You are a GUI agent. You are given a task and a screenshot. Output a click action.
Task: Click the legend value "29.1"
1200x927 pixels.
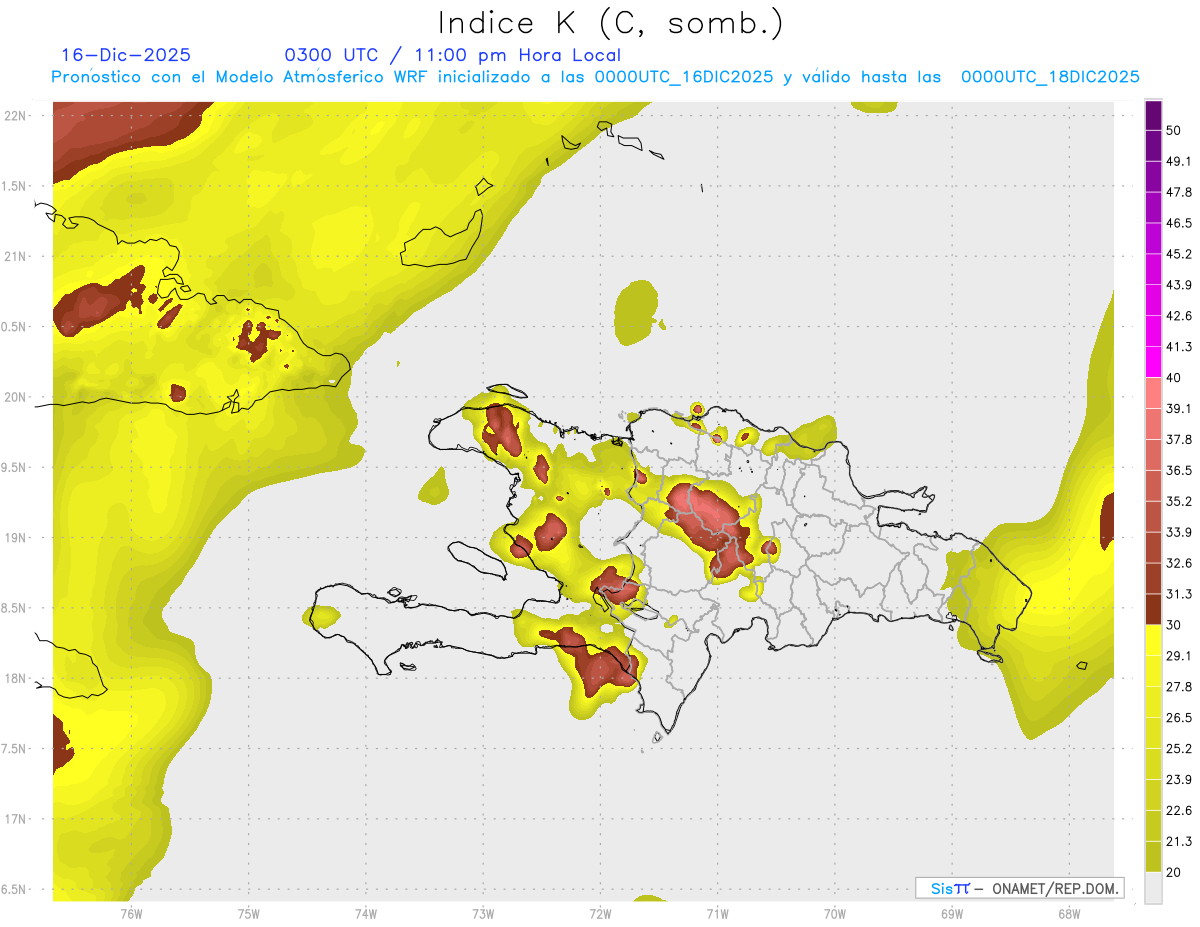(x=1179, y=655)
